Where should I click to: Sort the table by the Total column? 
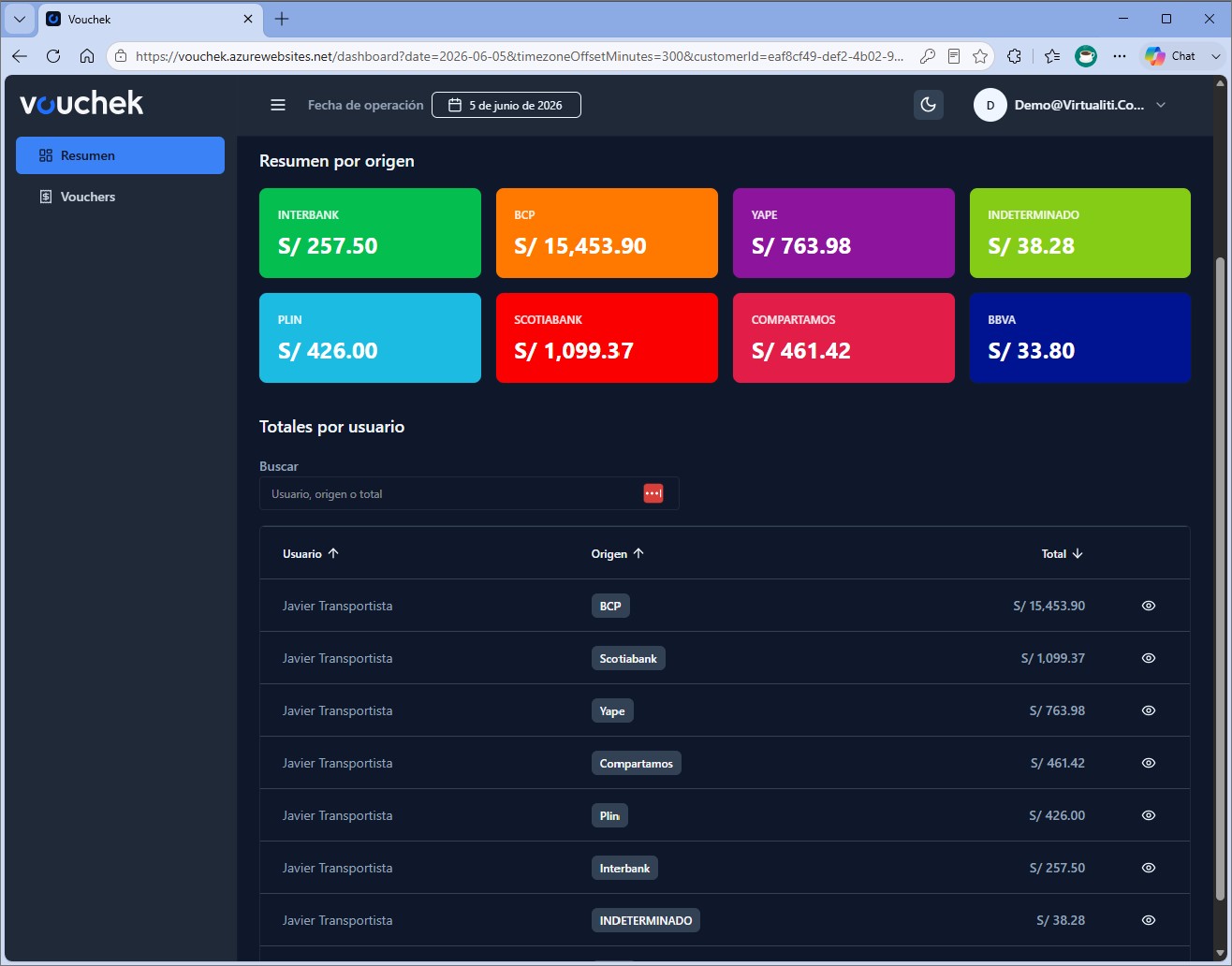click(1063, 553)
